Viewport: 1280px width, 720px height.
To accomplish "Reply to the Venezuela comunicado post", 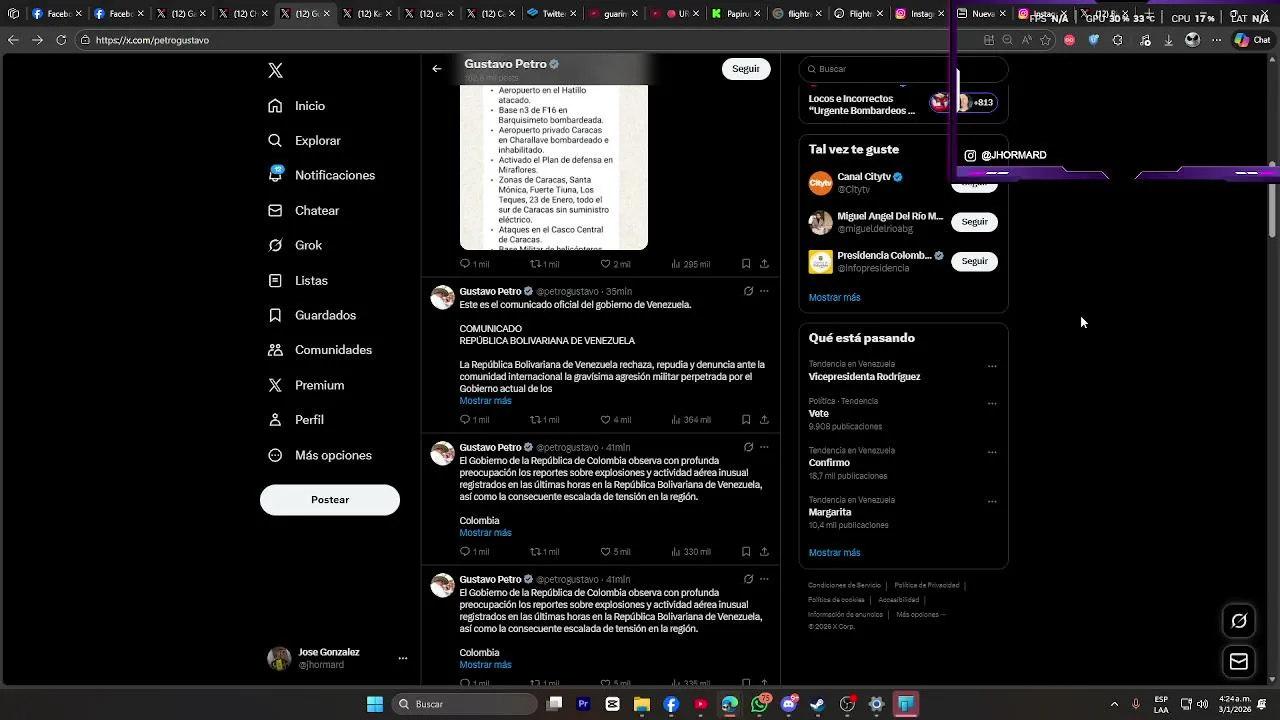I will (474, 420).
